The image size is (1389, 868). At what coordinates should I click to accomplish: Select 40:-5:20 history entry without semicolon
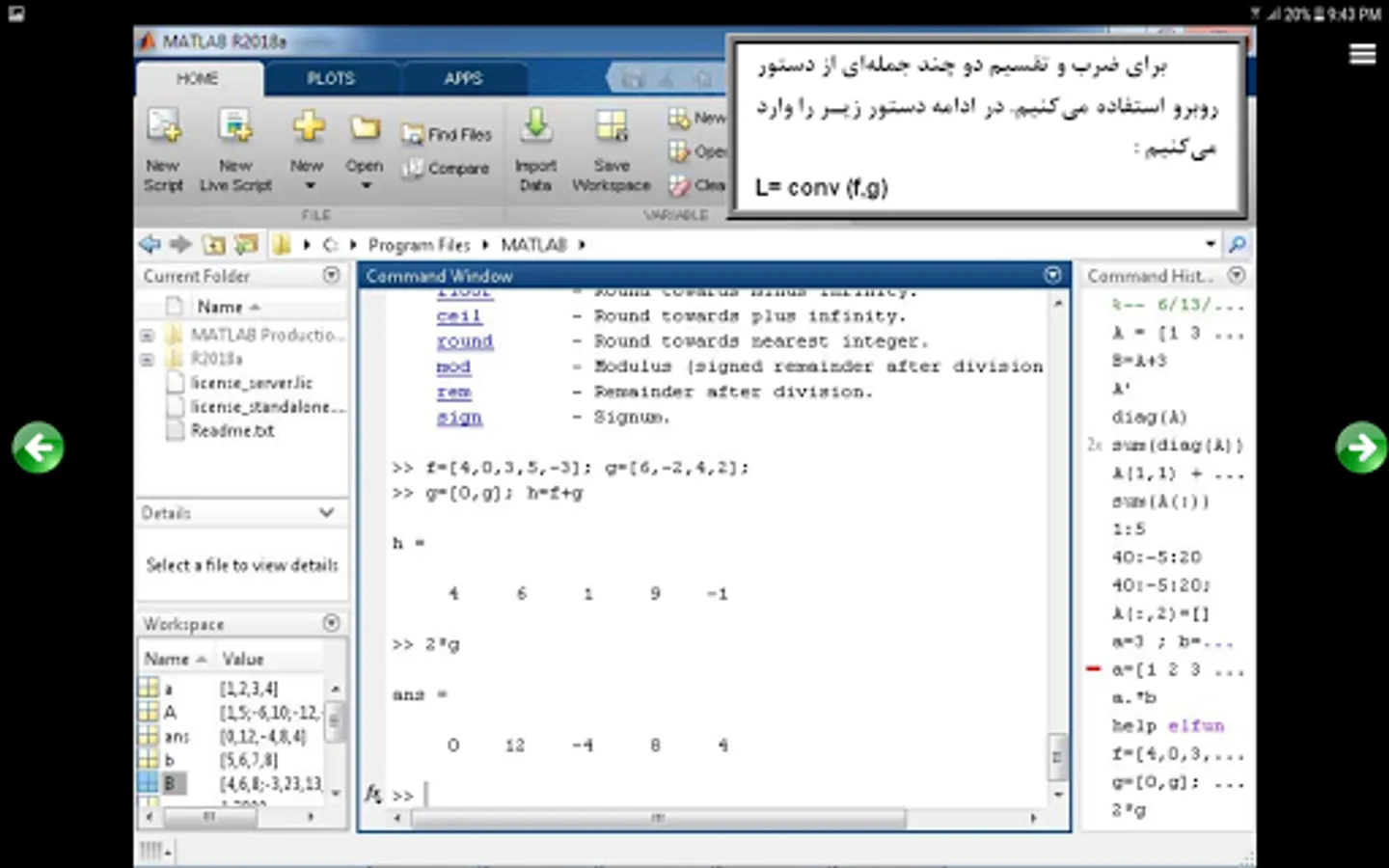1156,557
